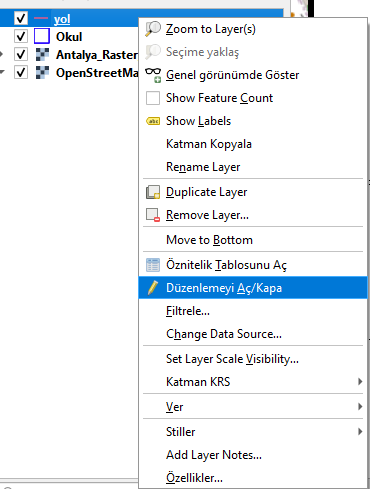Select the Antalya_Raster layer name
Screen dimensions: 370x489
tap(97, 55)
